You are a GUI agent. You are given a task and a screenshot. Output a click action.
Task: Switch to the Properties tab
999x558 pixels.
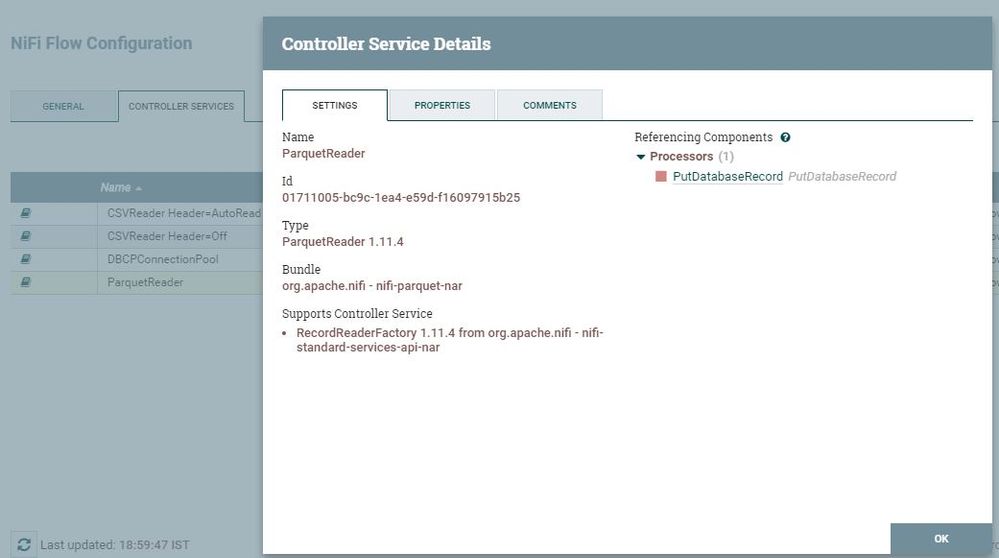(x=442, y=105)
